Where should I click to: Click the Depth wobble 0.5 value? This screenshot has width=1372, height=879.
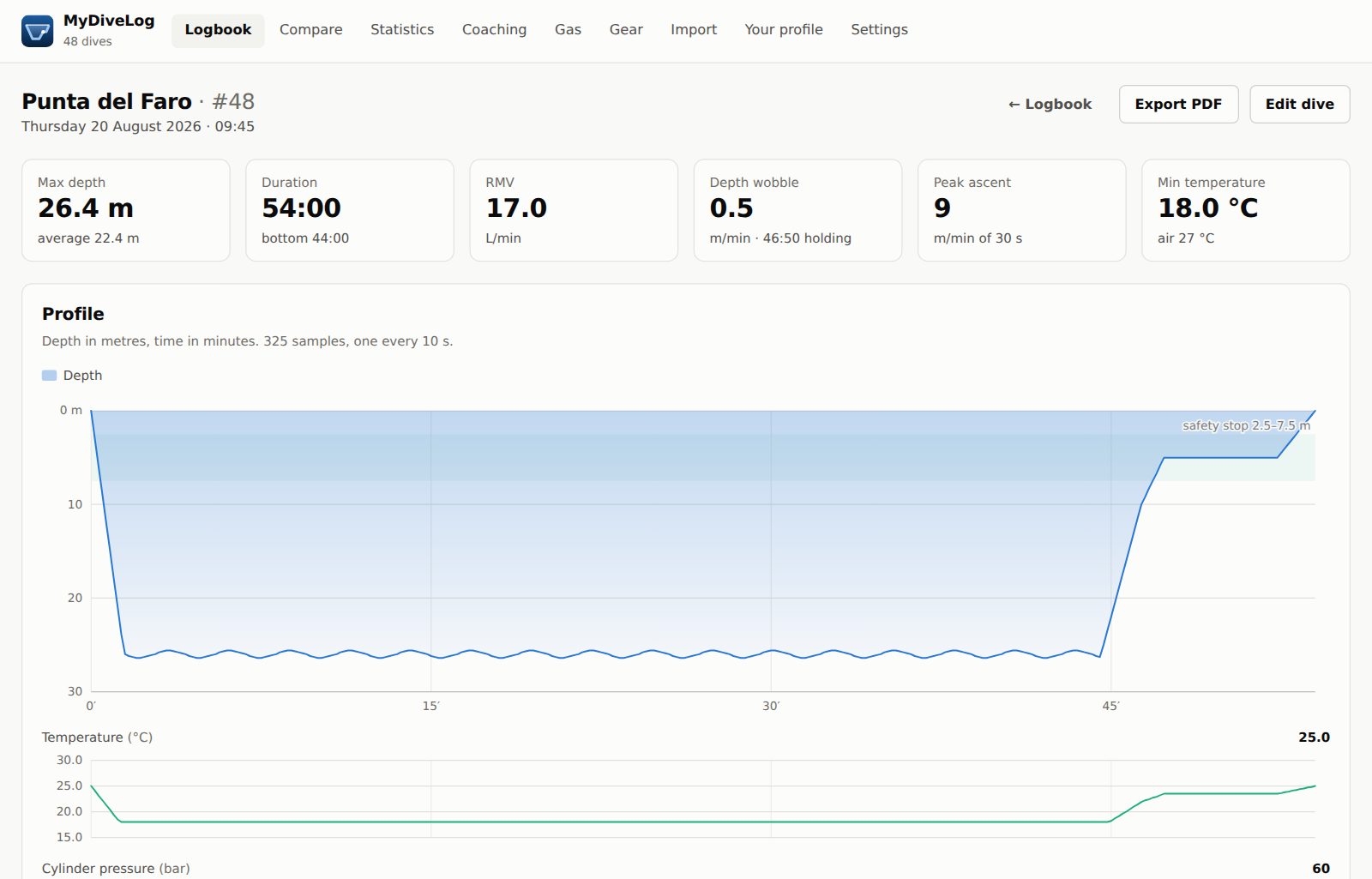pos(731,208)
